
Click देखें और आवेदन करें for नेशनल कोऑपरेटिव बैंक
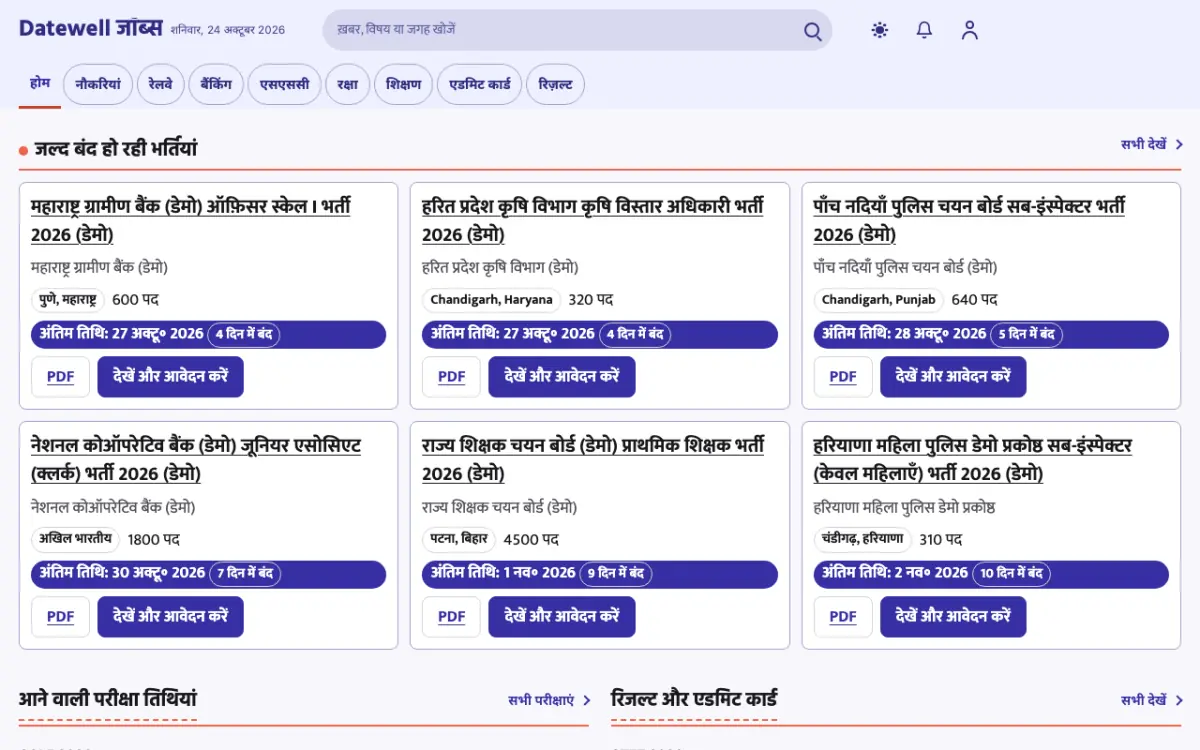(x=170, y=617)
